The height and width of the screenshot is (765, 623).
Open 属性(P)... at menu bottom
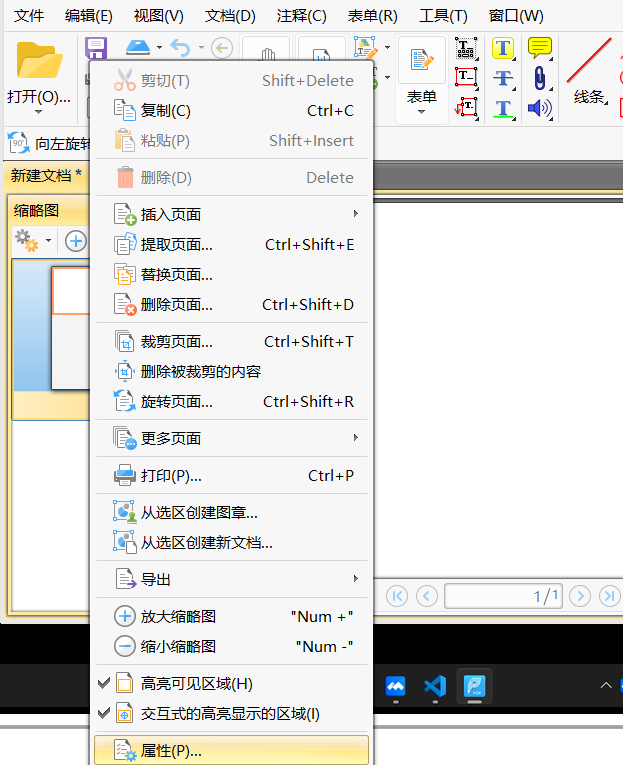click(232, 750)
